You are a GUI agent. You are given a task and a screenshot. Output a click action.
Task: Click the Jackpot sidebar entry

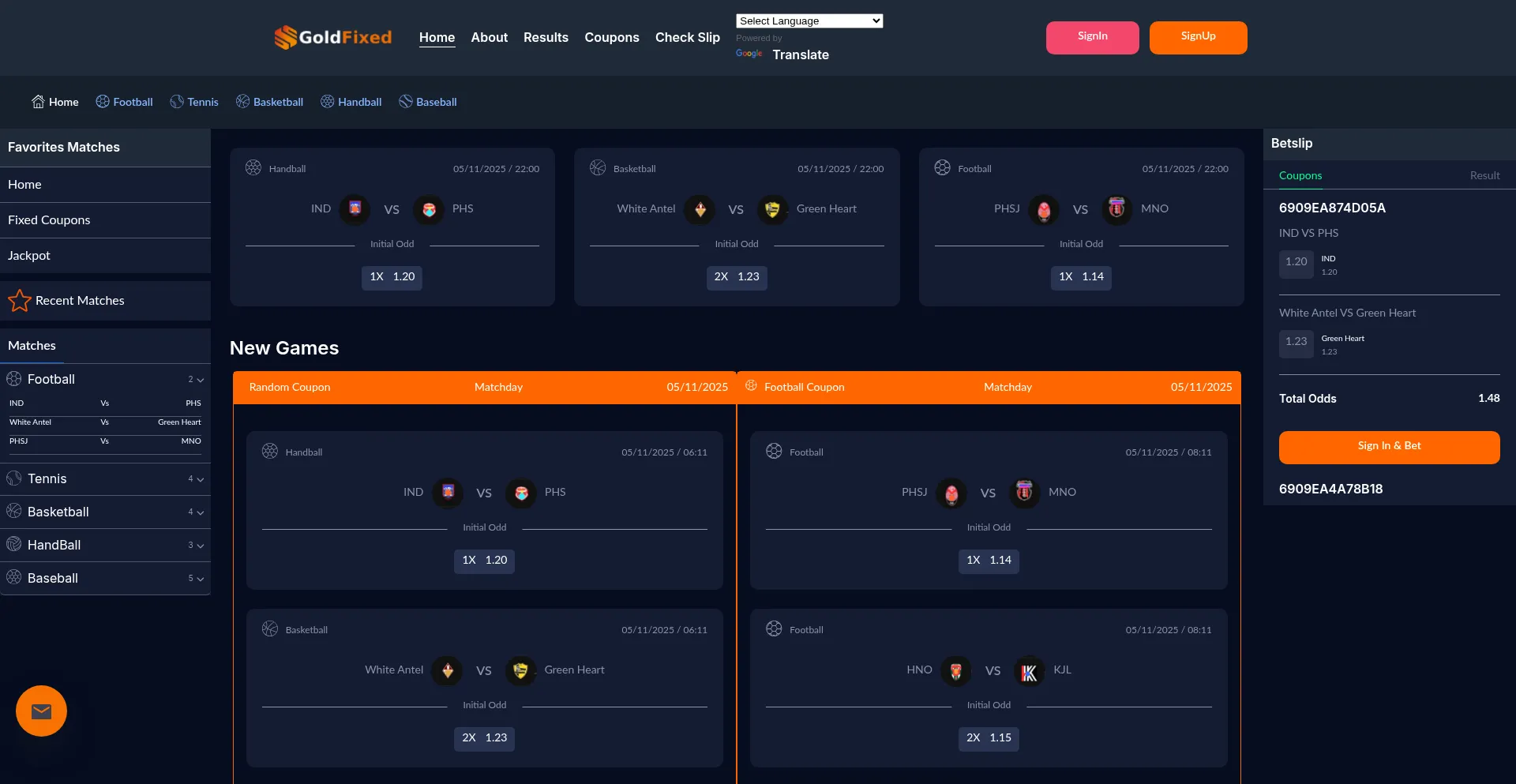29,256
